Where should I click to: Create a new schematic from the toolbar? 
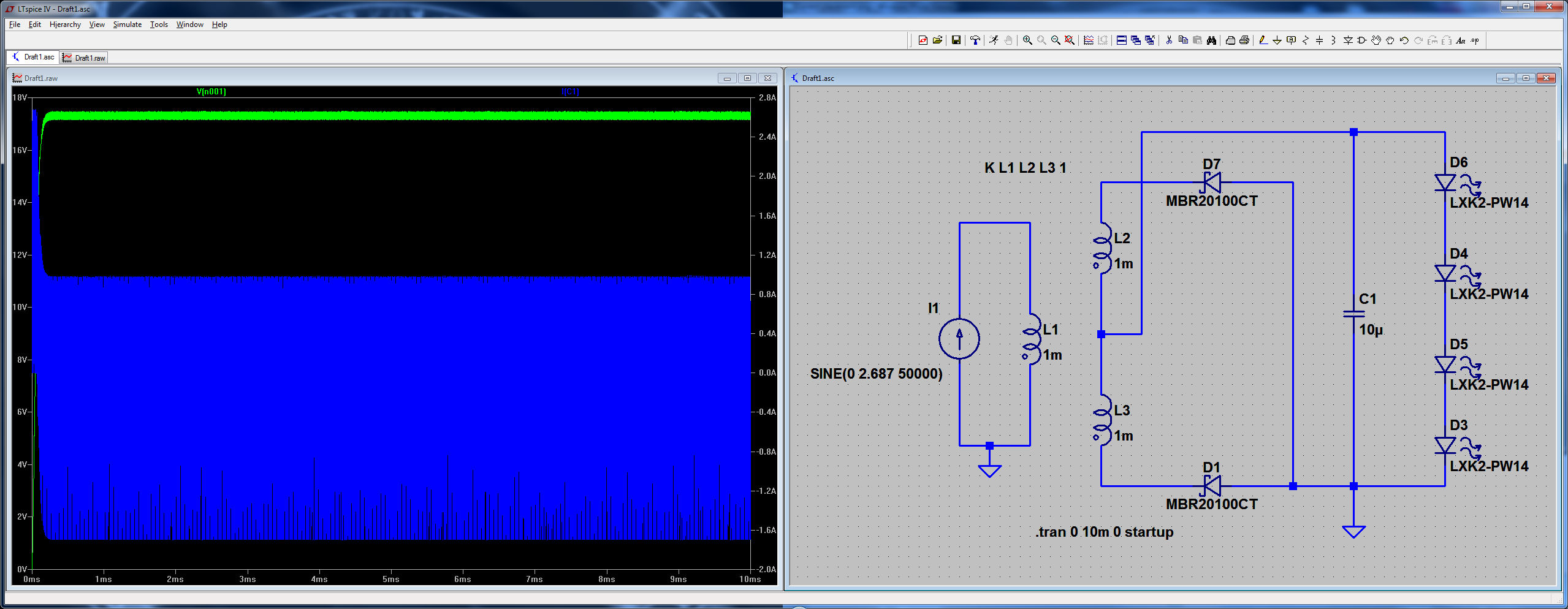coord(923,40)
